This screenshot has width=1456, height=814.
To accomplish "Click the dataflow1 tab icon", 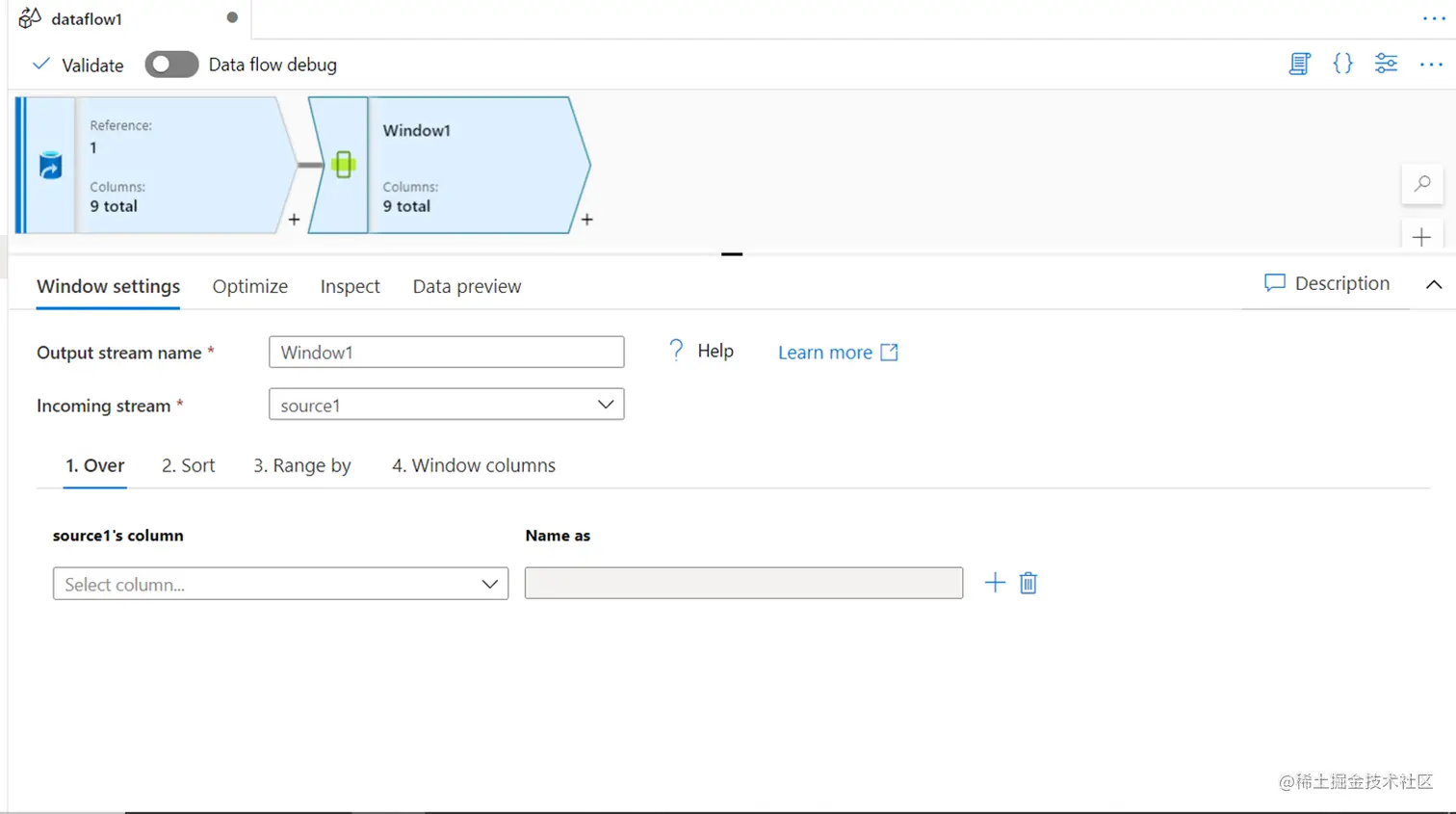I will click(30, 18).
